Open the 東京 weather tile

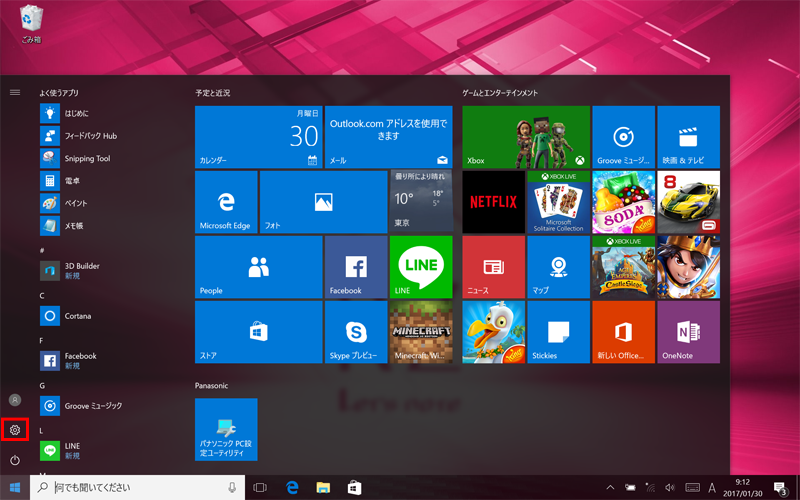(x=421, y=202)
